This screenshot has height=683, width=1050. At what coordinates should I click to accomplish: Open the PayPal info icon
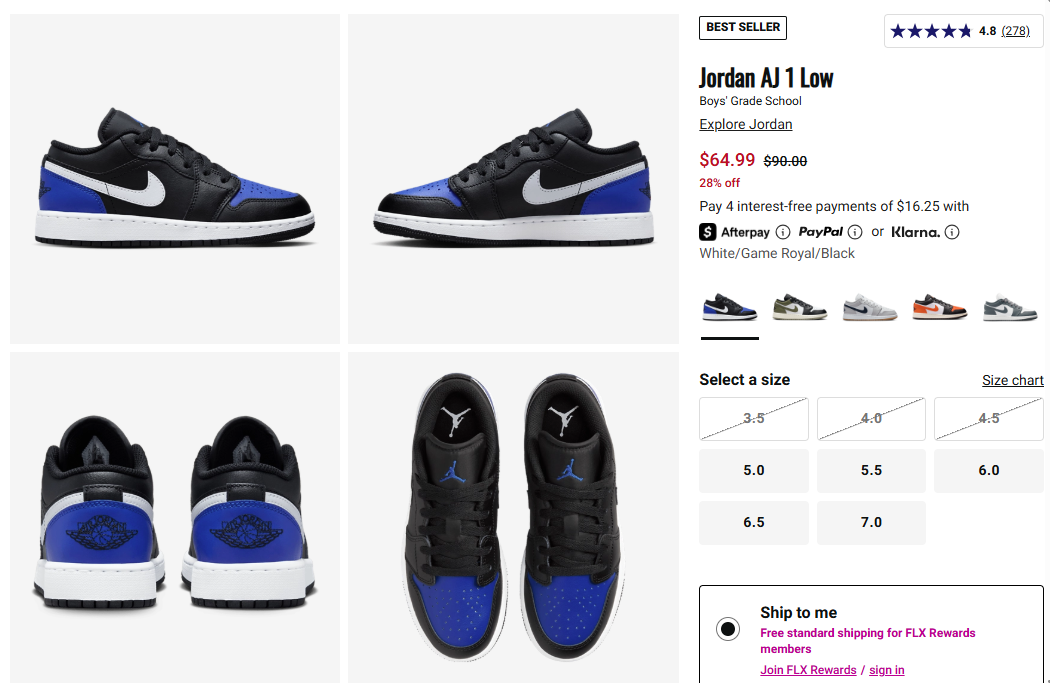click(854, 232)
